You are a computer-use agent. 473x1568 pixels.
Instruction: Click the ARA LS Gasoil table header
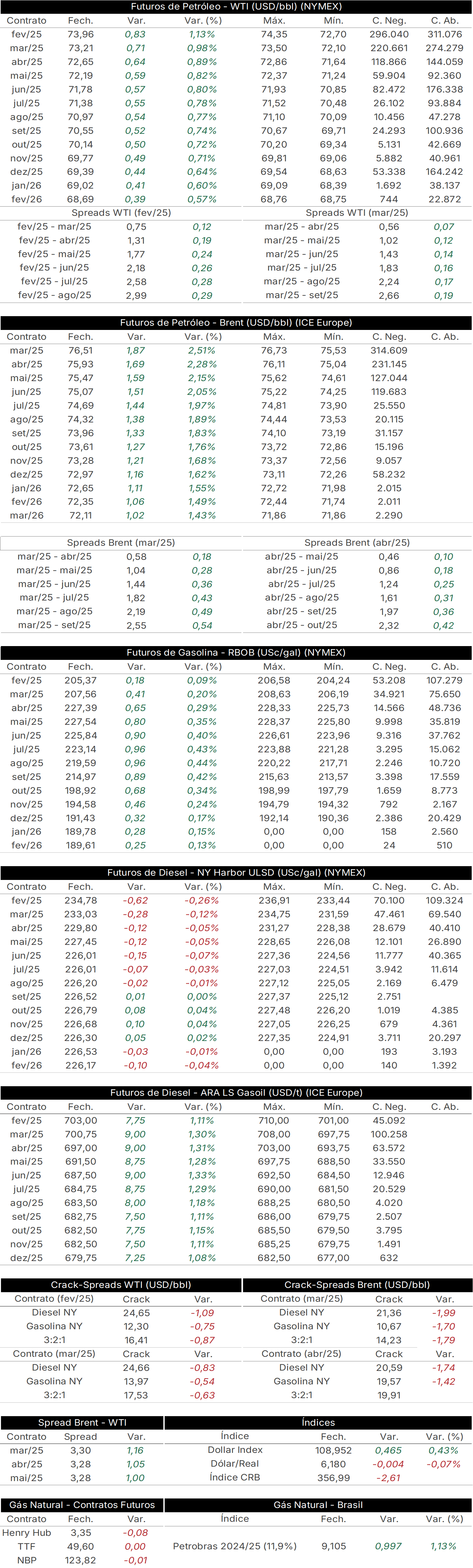(x=236, y=1092)
